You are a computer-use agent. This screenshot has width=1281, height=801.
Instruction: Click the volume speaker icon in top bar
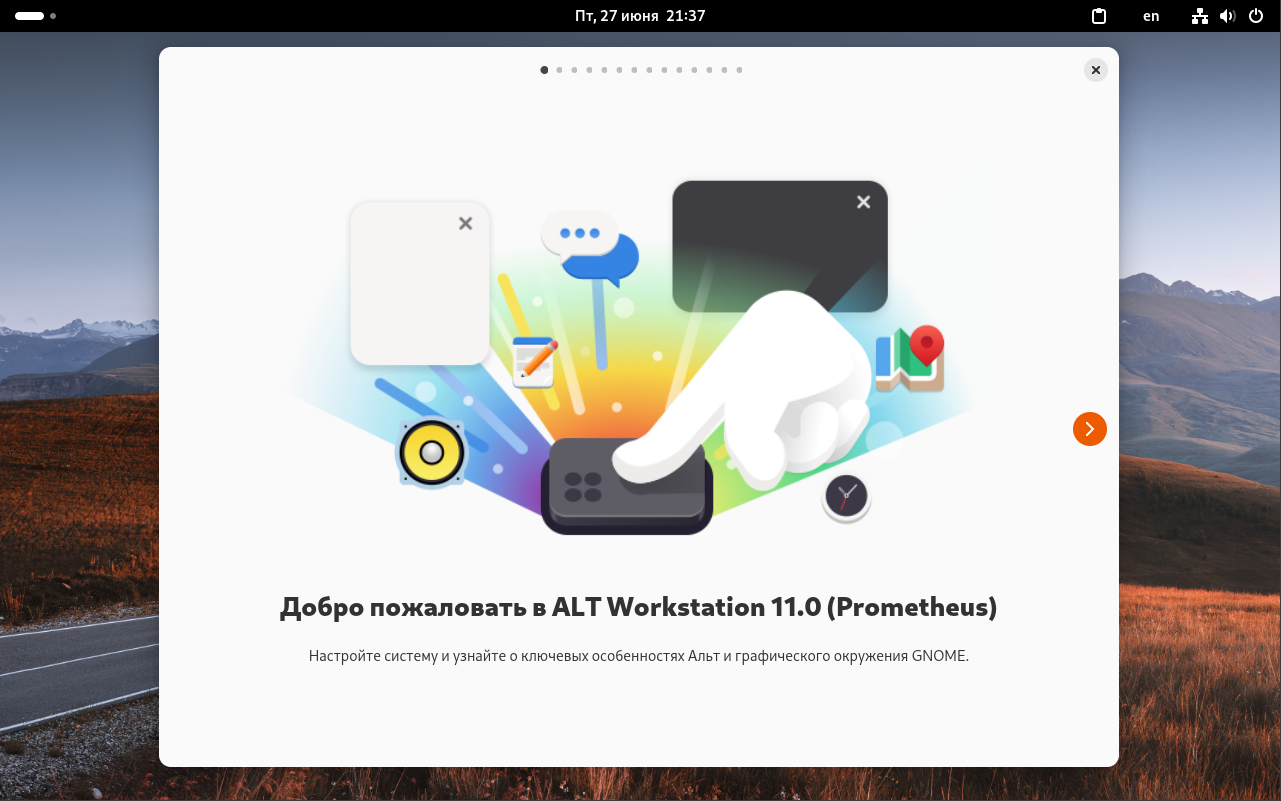(x=1228, y=16)
